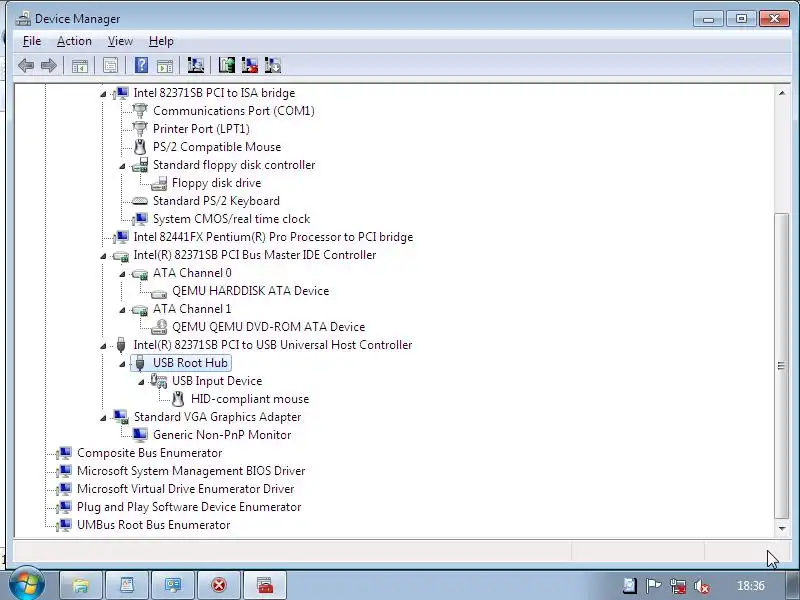Screen dimensions: 800x600
Task: Click the red X taskbar application button
Action: click(x=219, y=585)
